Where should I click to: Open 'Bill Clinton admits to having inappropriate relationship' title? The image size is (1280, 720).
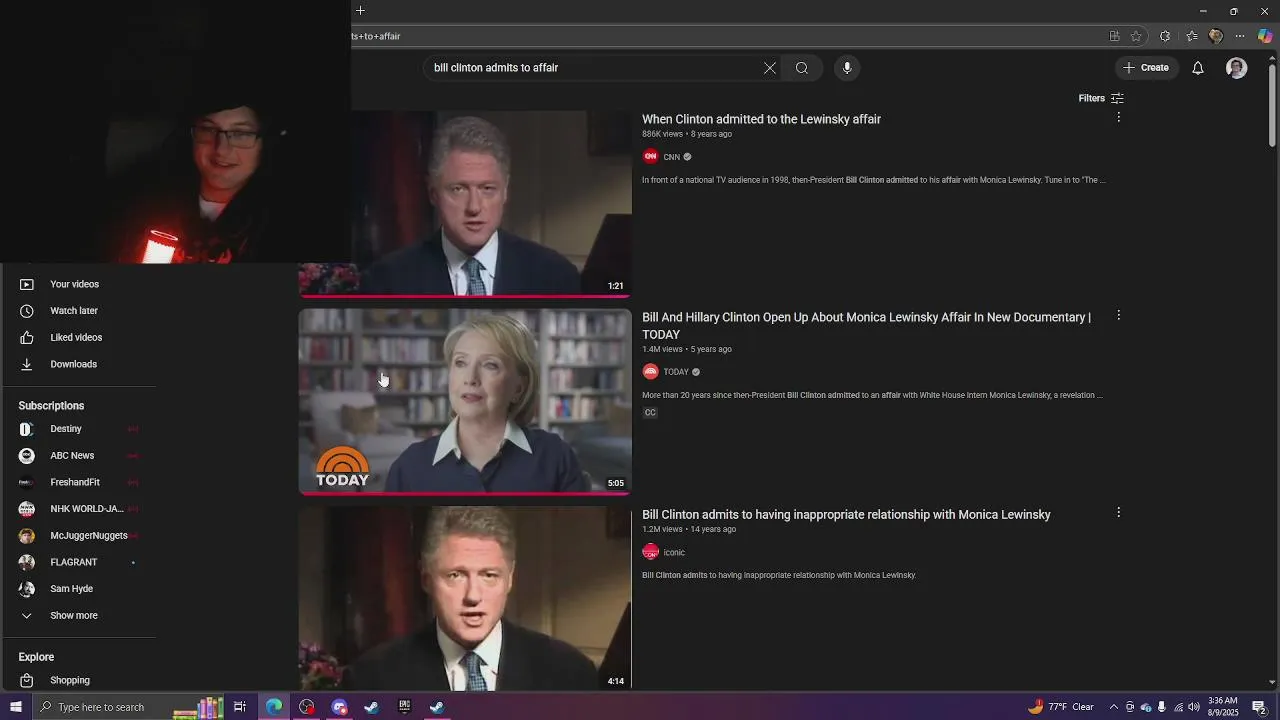846,514
